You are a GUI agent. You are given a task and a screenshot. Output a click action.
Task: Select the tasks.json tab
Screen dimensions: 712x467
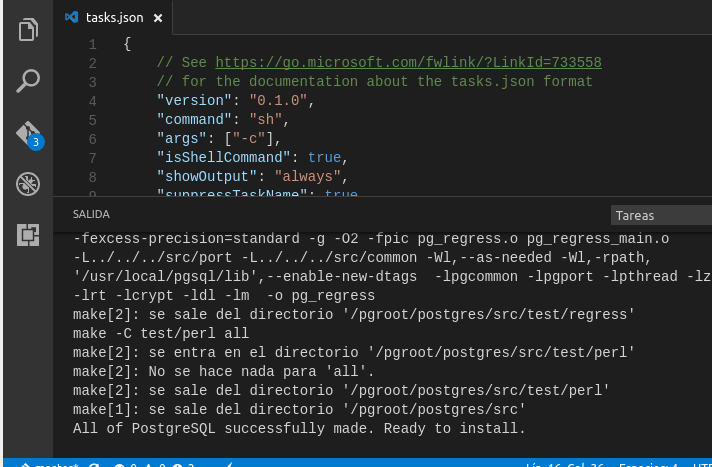point(113,18)
